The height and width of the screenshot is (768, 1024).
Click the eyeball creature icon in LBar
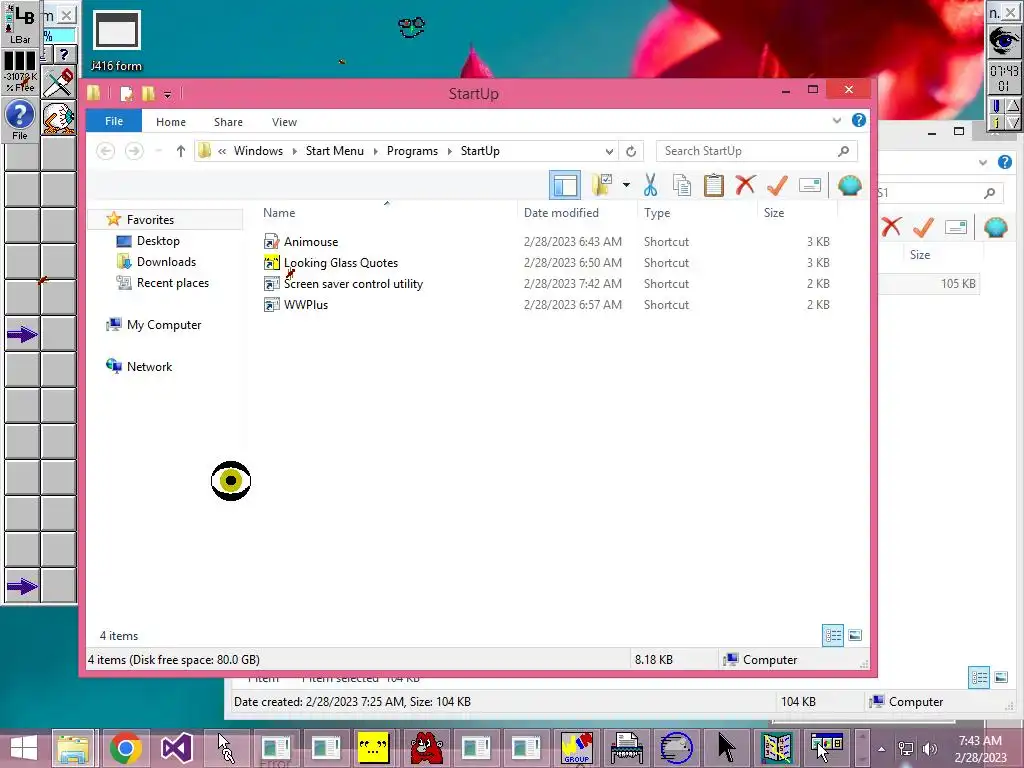[x=59, y=118]
